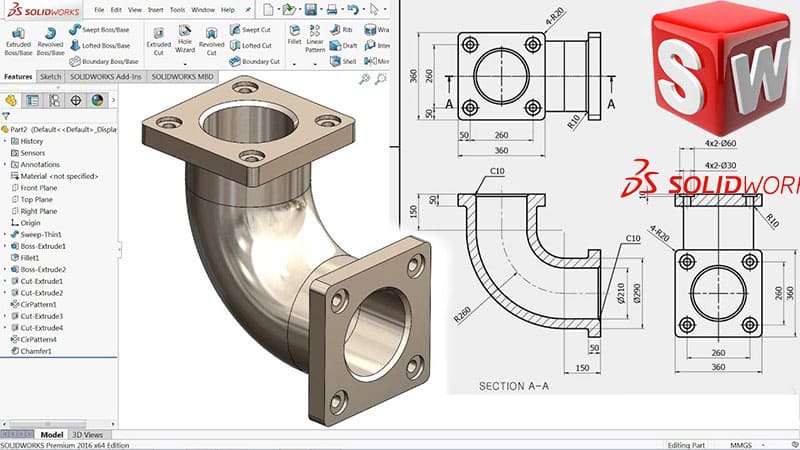Switch to the 3D Views tab
800x450 pixels.
click(88, 435)
